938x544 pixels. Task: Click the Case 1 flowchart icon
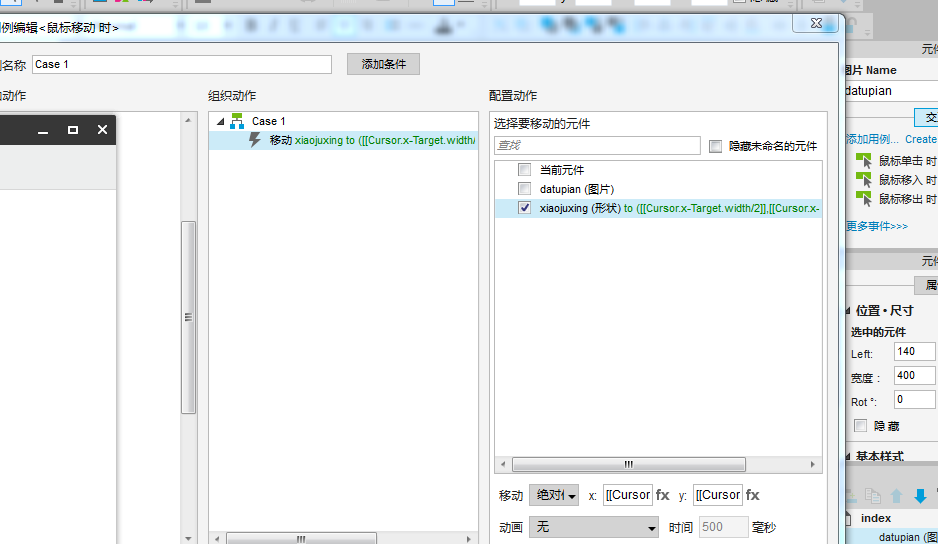point(237,121)
